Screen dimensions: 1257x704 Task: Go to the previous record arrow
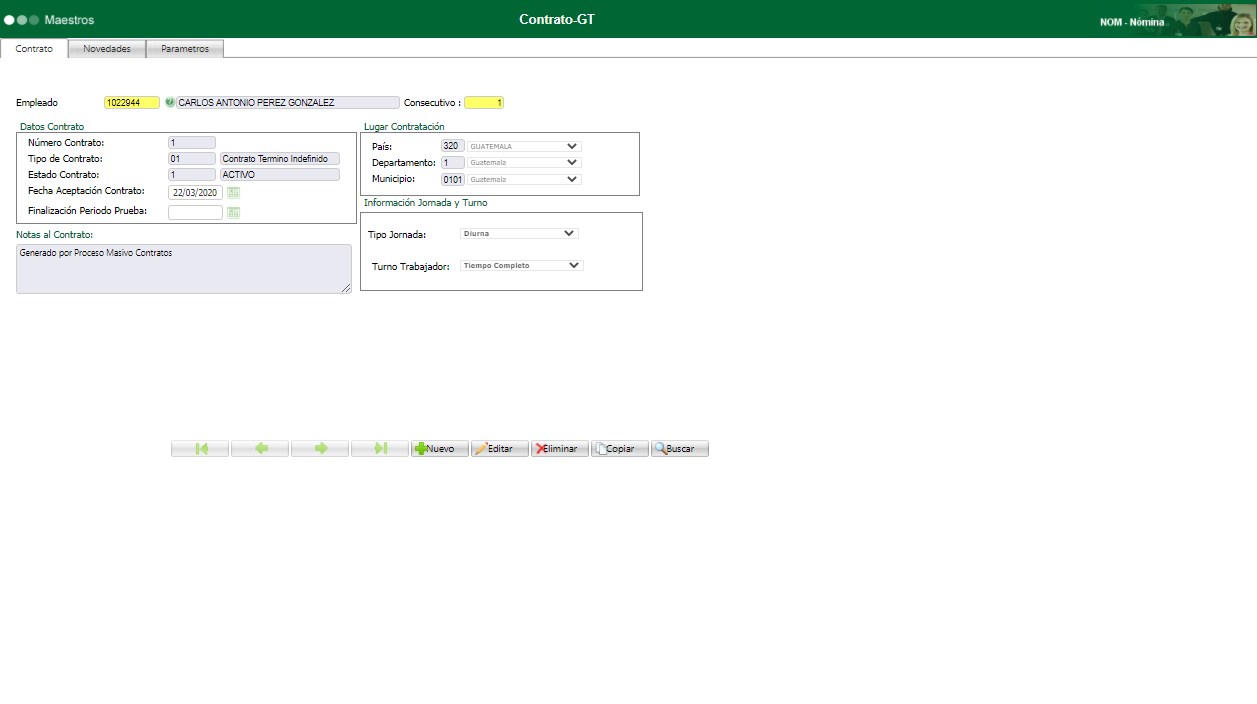(x=260, y=449)
